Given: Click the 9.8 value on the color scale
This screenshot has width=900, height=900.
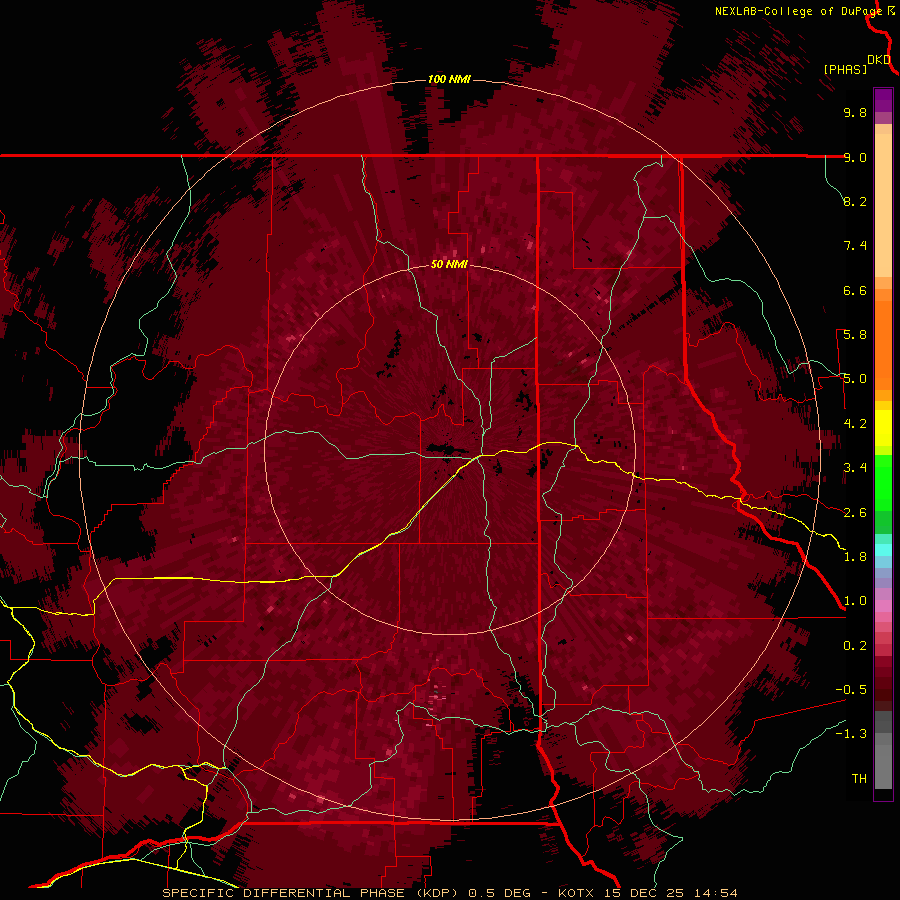Looking at the screenshot, I should tap(855, 112).
